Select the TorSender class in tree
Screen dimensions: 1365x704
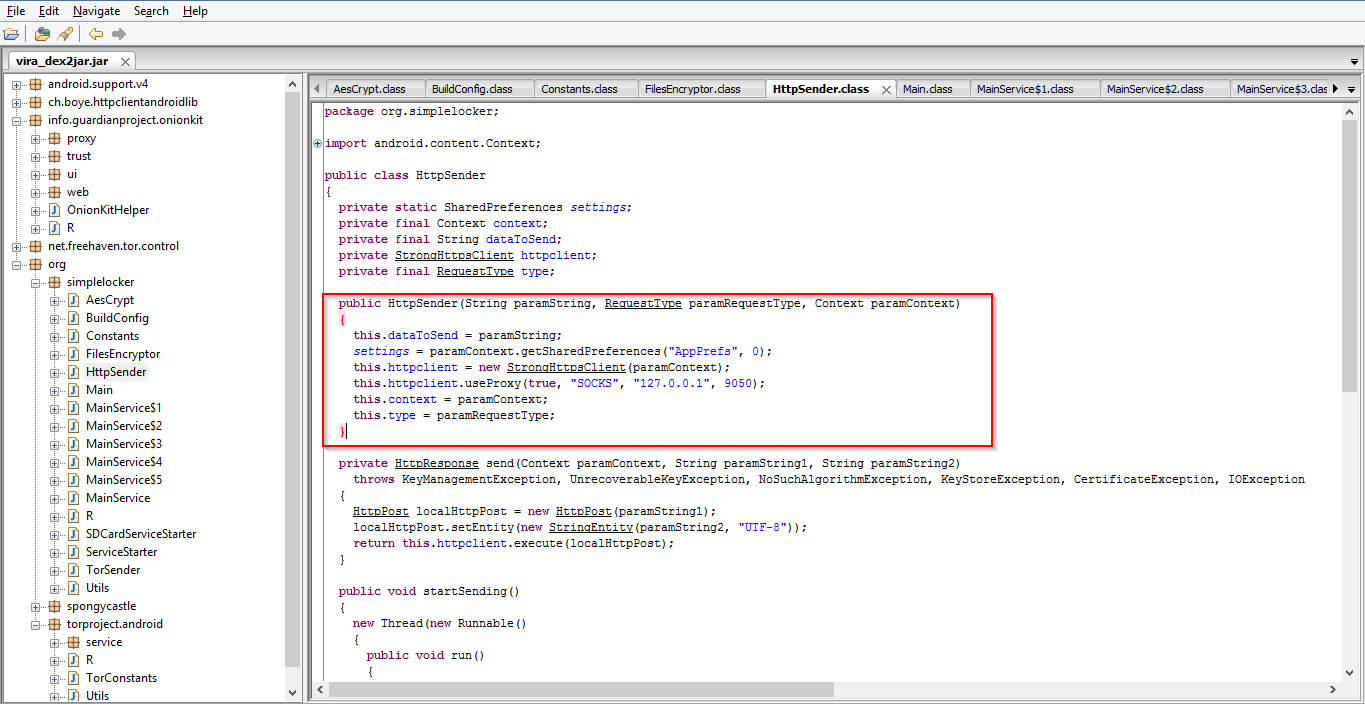tap(112, 570)
